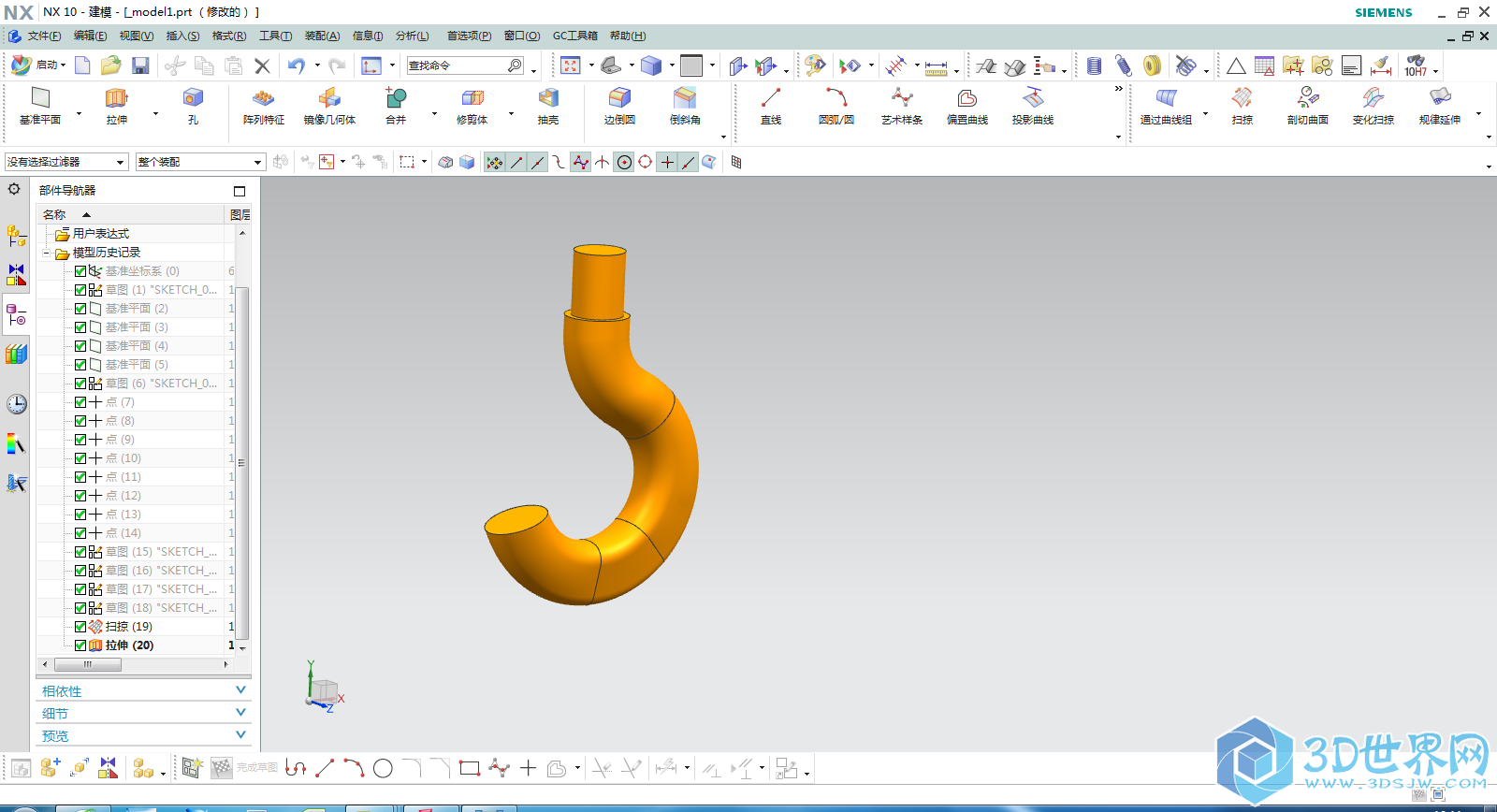
Task: Click the Datum Plane (基准平面) tool icon
Action: (40, 97)
